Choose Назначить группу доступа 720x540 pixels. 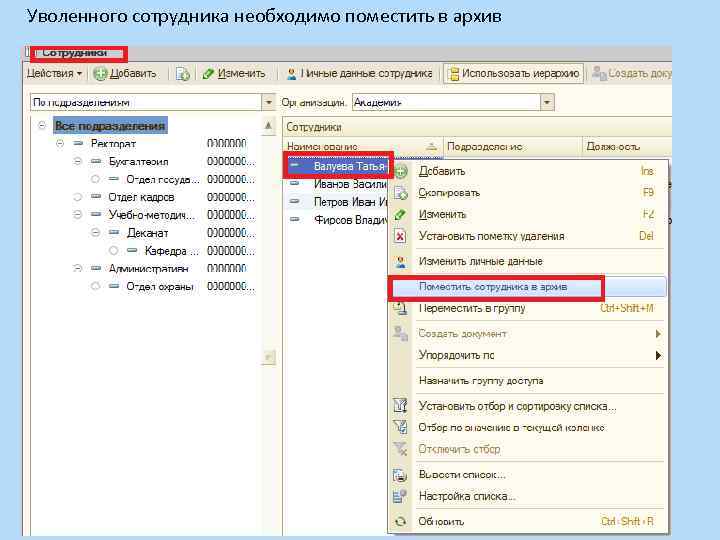tap(528, 381)
